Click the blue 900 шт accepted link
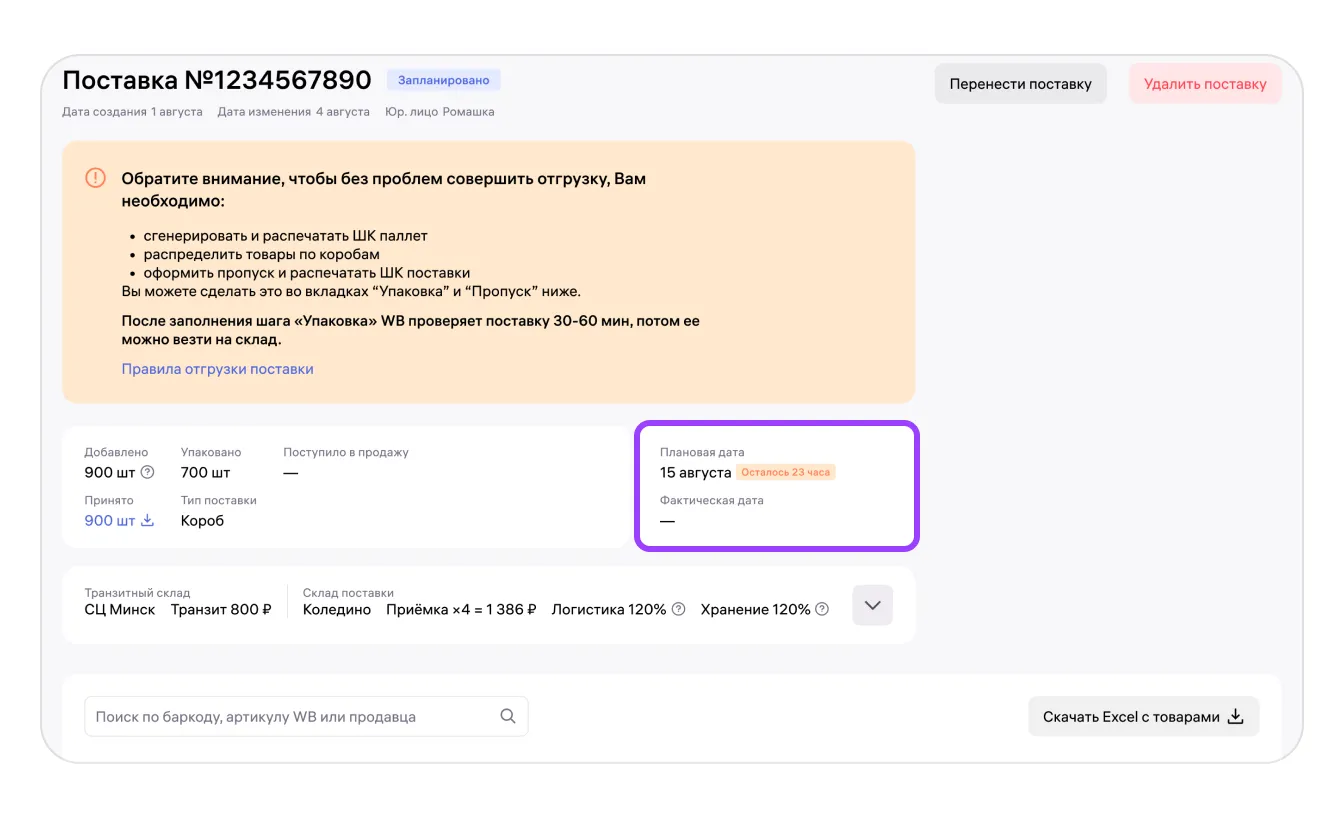Screen dimensions: 1344x818 click(110, 520)
